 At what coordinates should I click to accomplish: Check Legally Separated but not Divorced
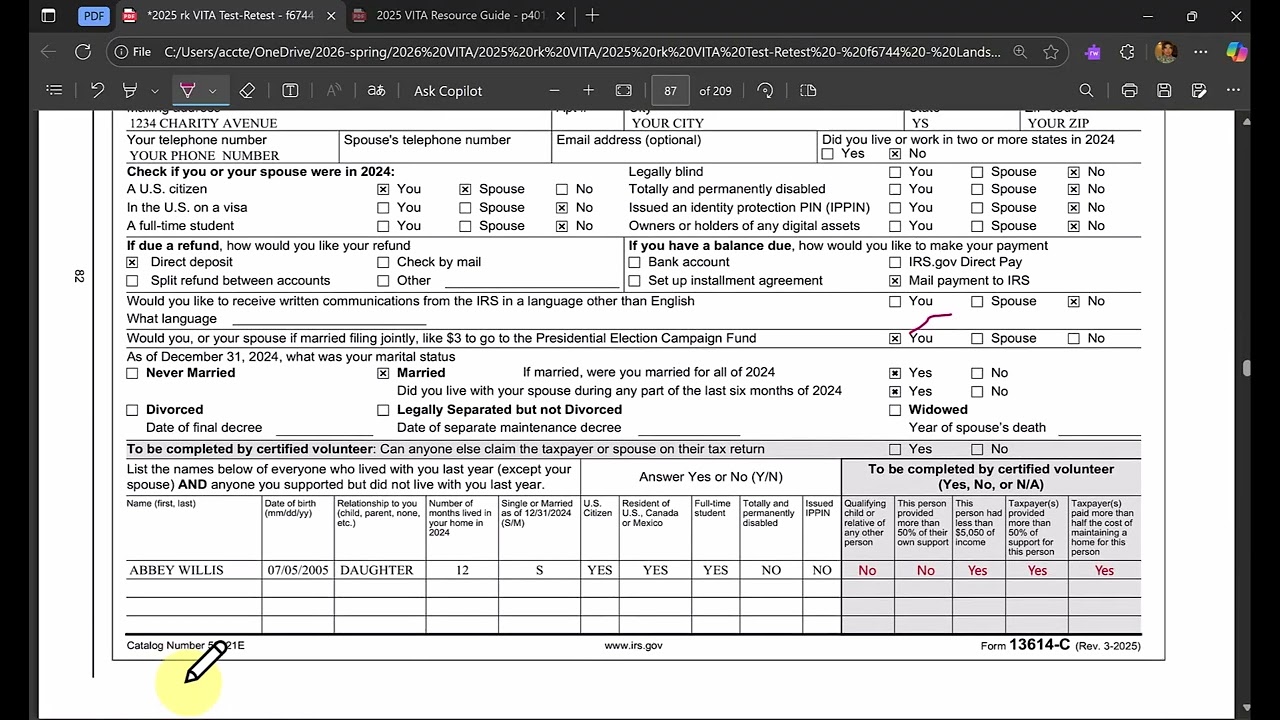click(383, 410)
